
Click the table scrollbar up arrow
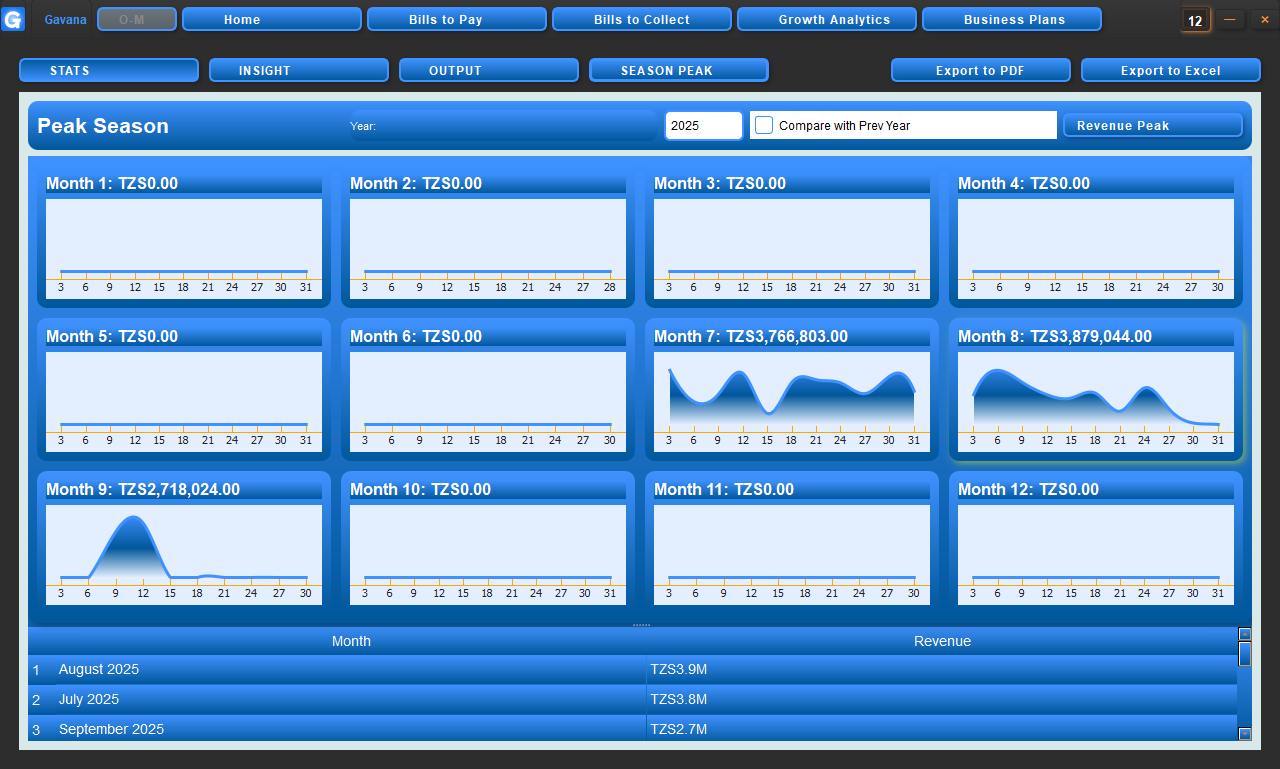(1245, 634)
